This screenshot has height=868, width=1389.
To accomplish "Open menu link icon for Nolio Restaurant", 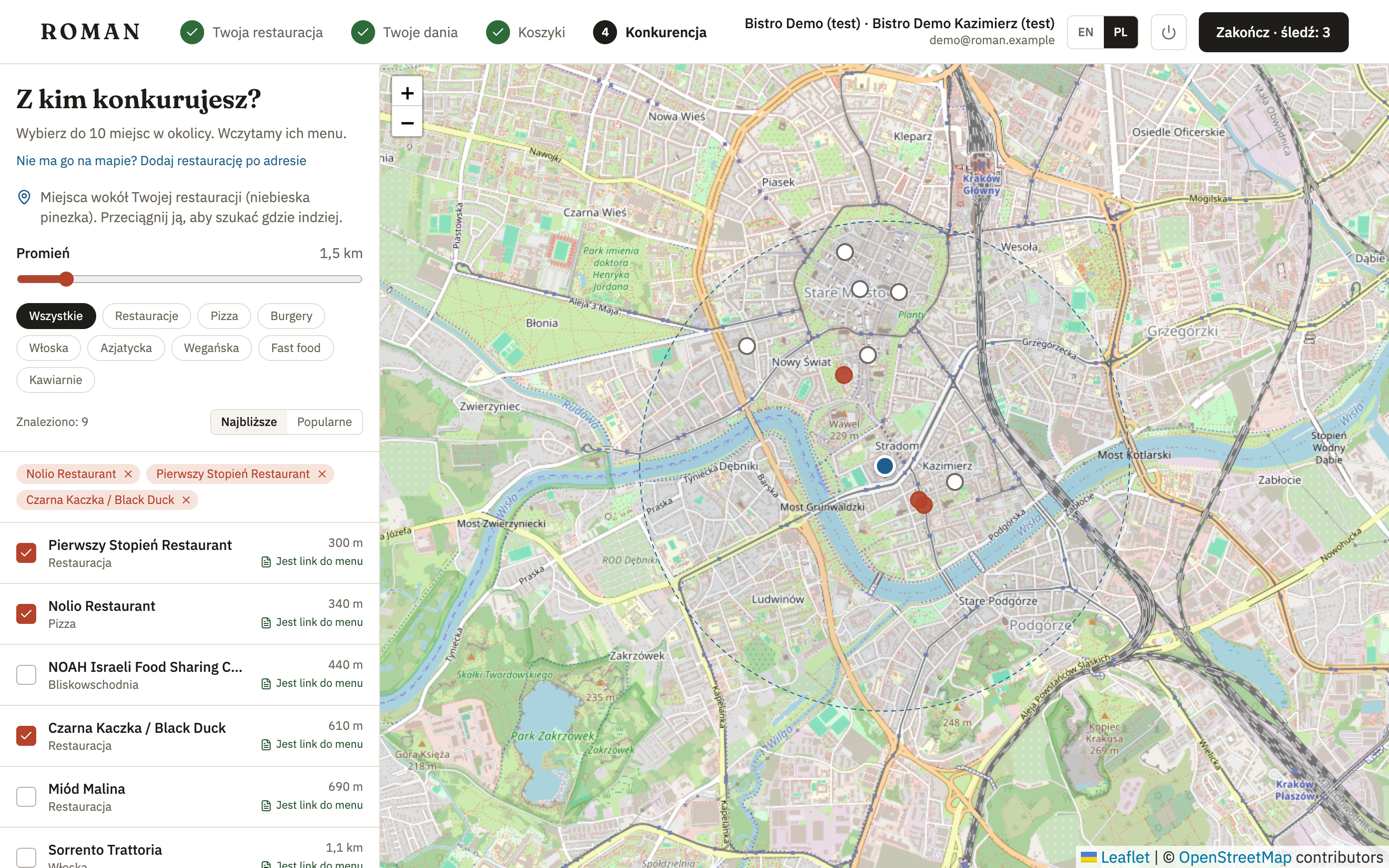I will coord(266,623).
